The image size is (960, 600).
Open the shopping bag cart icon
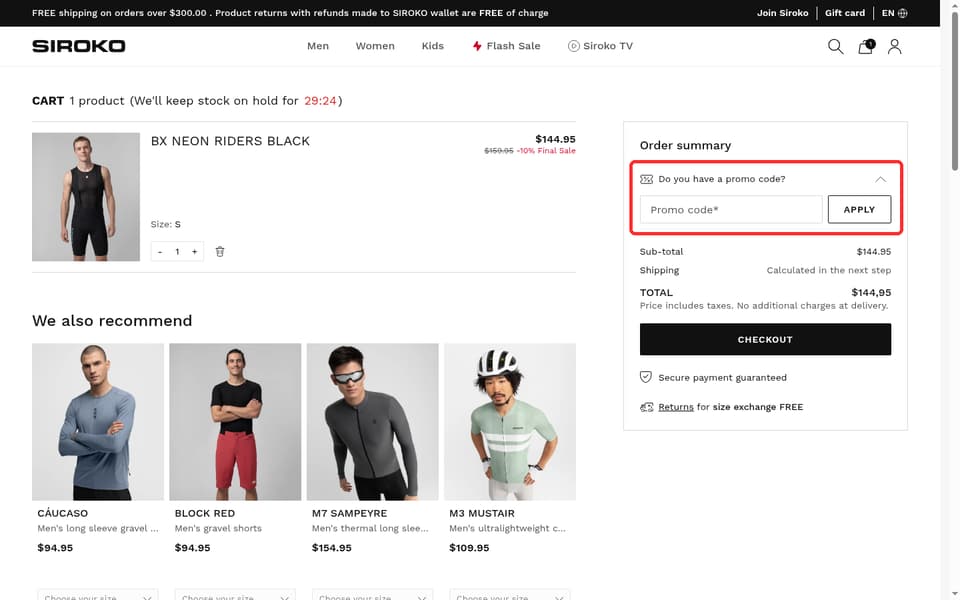pos(866,47)
